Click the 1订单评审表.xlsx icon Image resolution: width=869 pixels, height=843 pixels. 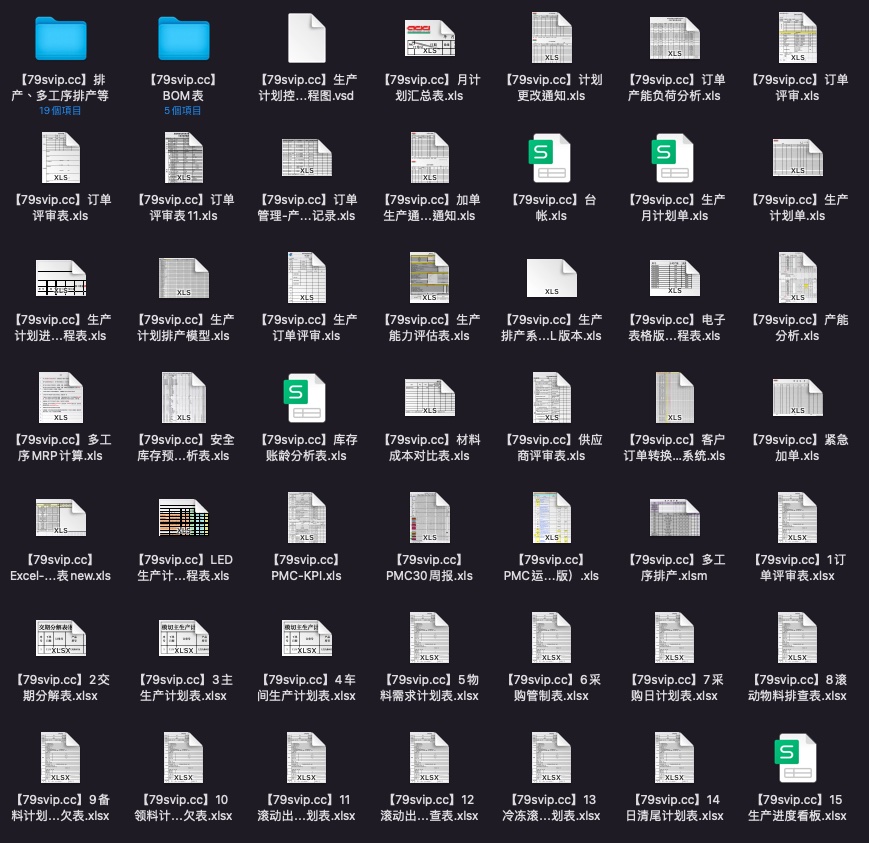[x=798, y=518]
